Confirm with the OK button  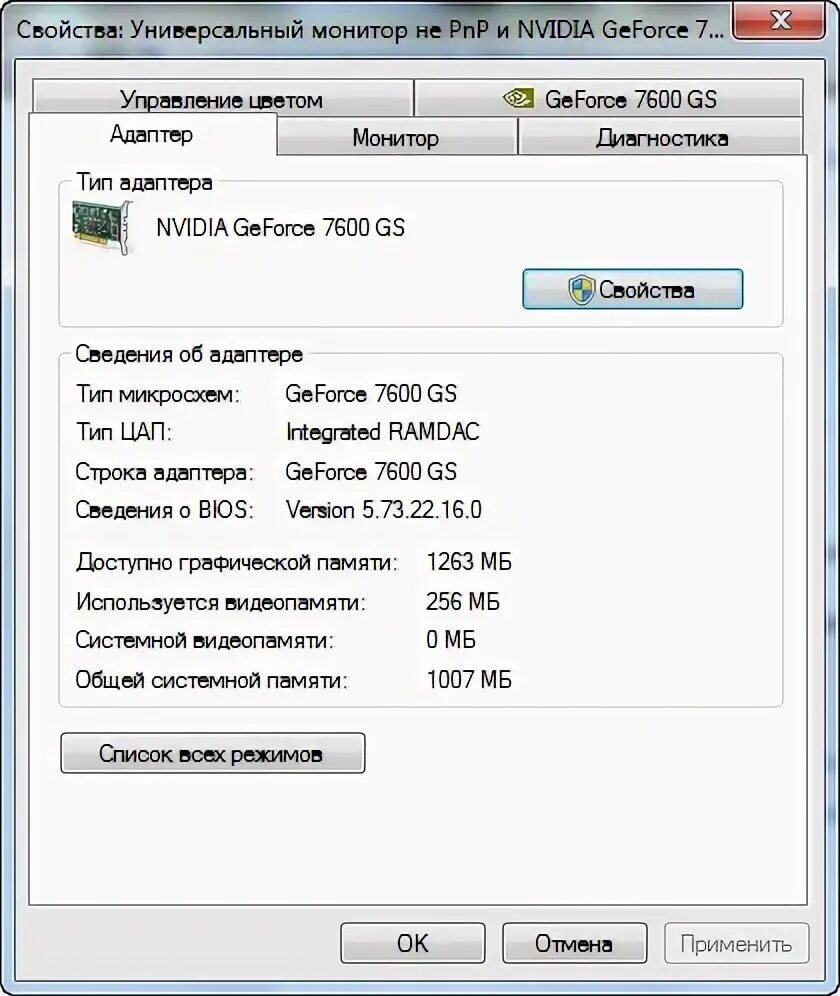pos(412,943)
